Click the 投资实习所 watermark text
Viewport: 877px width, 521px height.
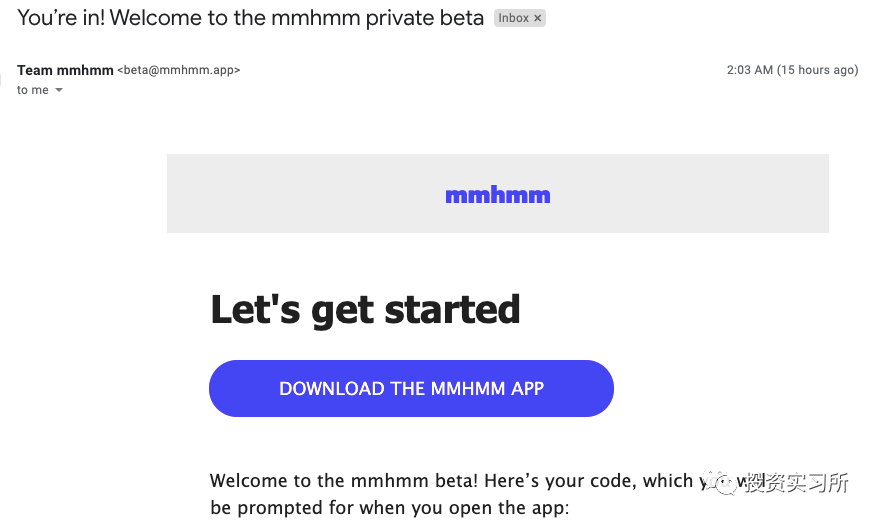[x=796, y=482]
